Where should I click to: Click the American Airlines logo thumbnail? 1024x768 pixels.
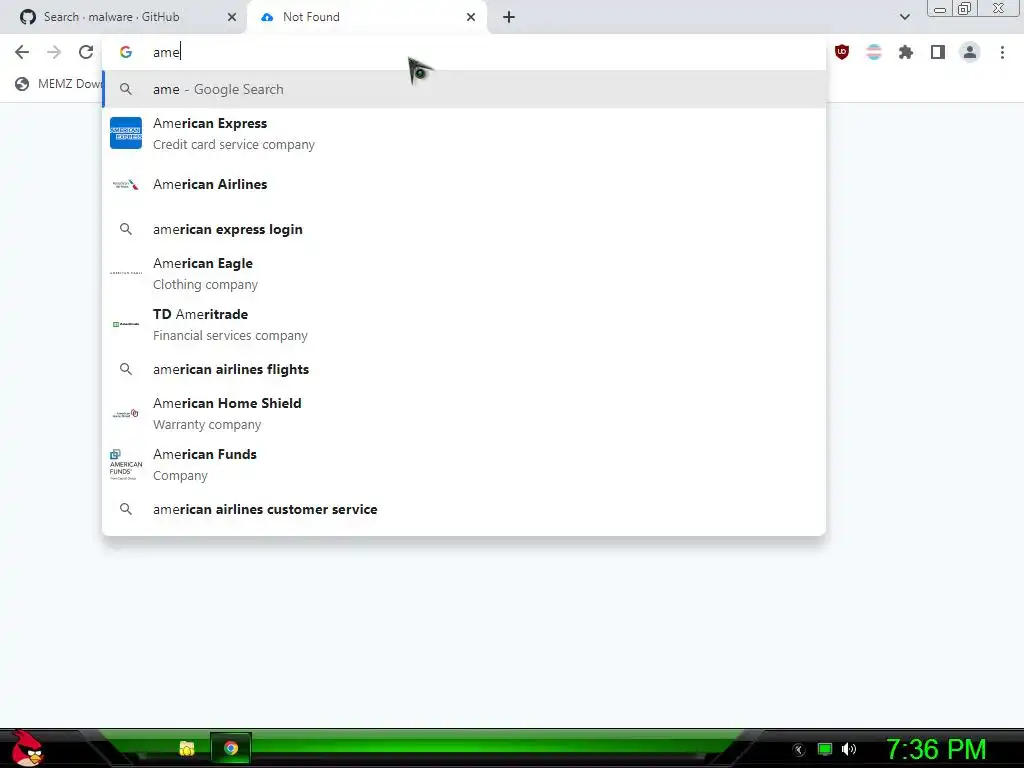coord(126,185)
